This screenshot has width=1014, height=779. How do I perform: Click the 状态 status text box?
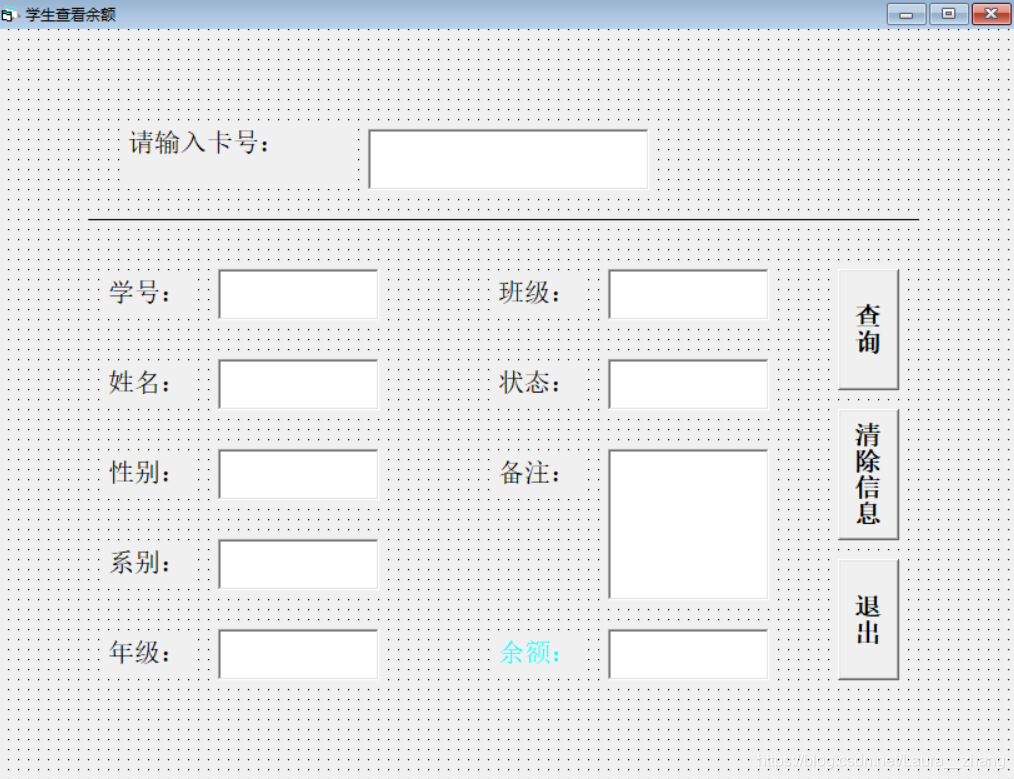pyautogui.click(x=686, y=383)
